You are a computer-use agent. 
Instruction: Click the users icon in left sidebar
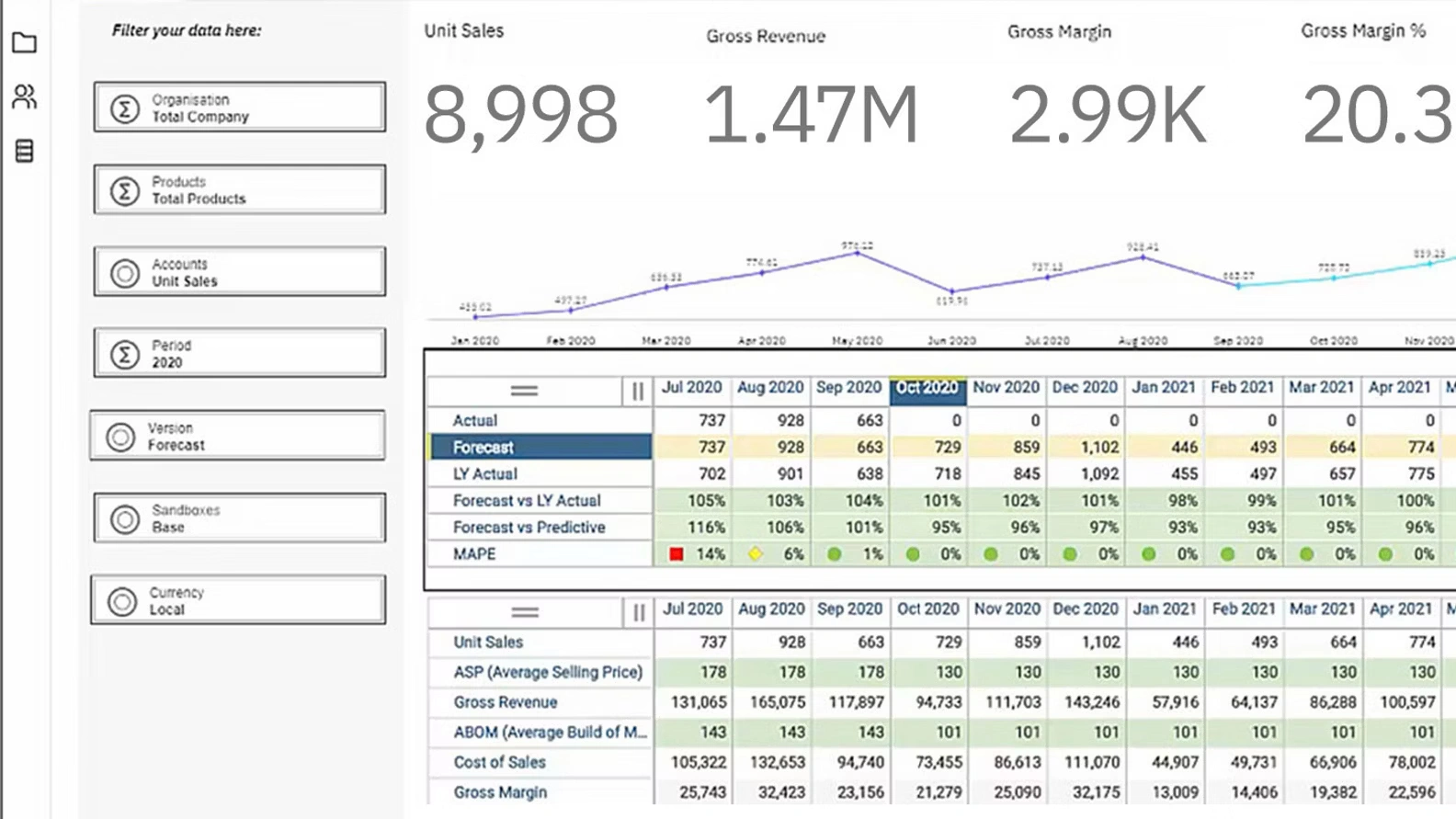coord(25,97)
